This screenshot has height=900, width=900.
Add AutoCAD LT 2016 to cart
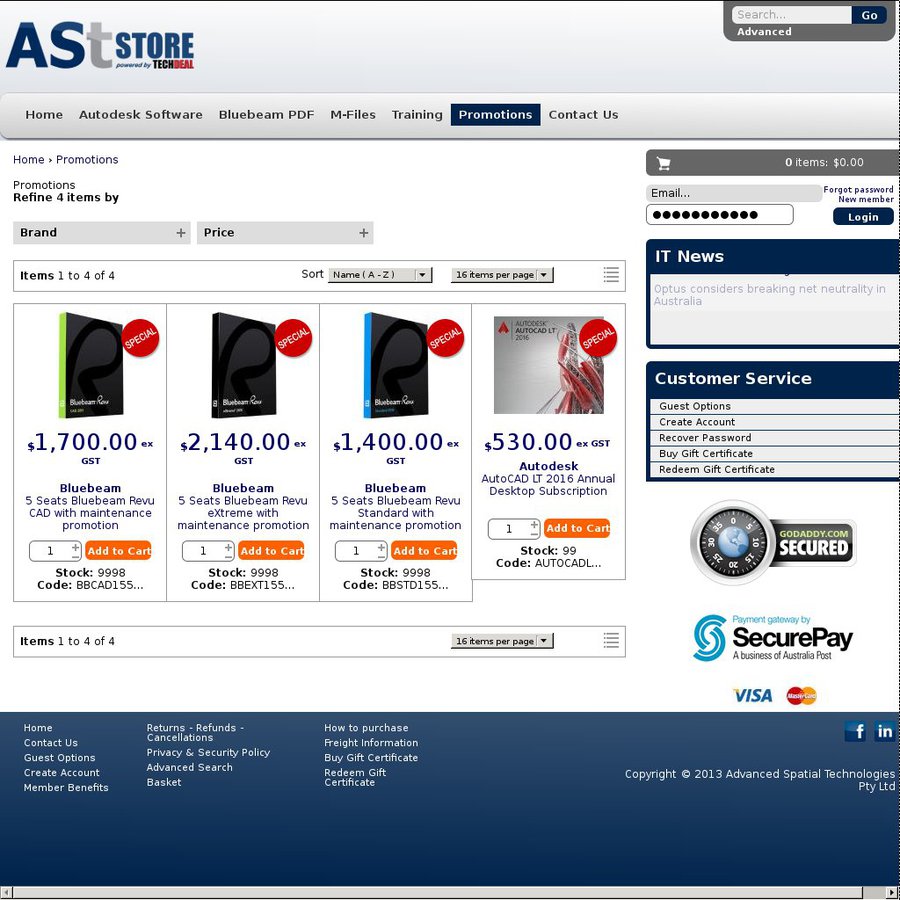click(577, 528)
